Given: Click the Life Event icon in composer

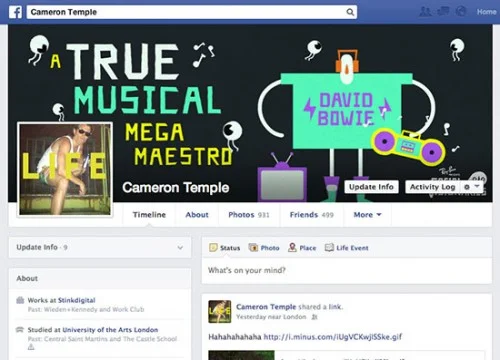Looking at the screenshot, I should [x=329, y=247].
